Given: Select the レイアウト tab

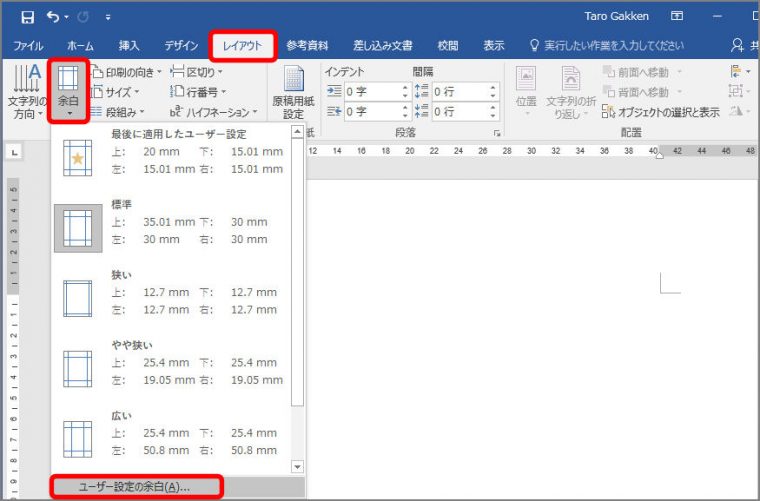Looking at the screenshot, I should pyautogui.click(x=242, y=46).
